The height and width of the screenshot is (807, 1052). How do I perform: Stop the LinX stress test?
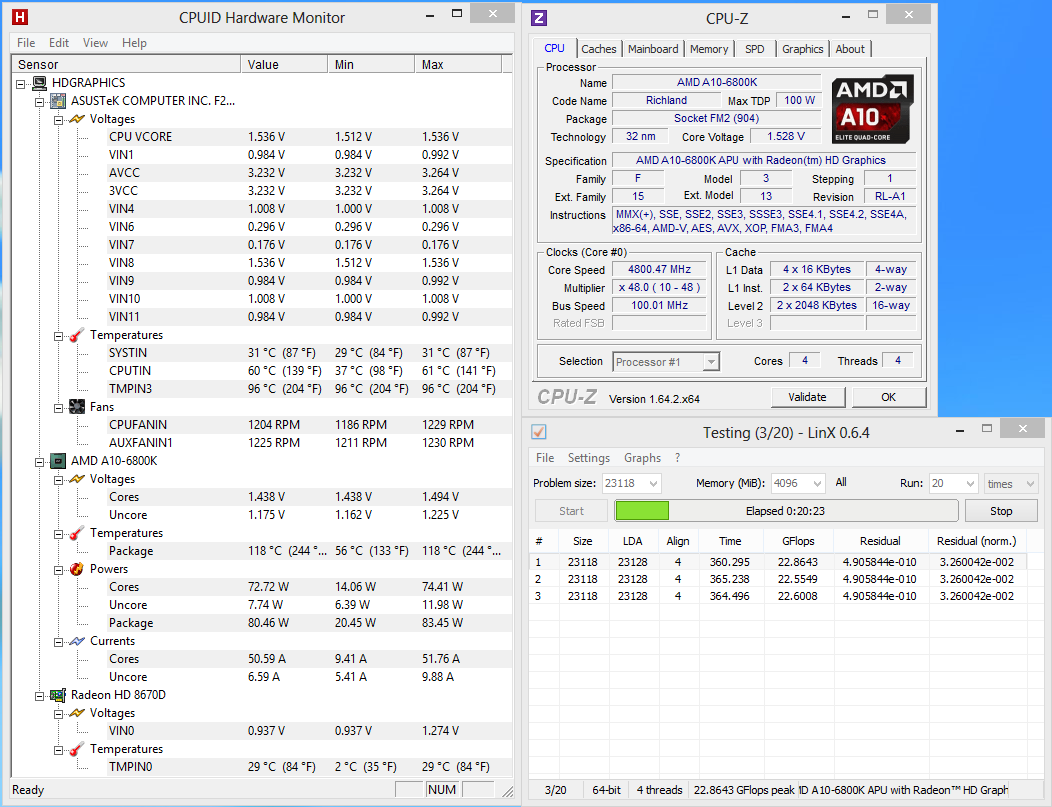click(1001, 511)
